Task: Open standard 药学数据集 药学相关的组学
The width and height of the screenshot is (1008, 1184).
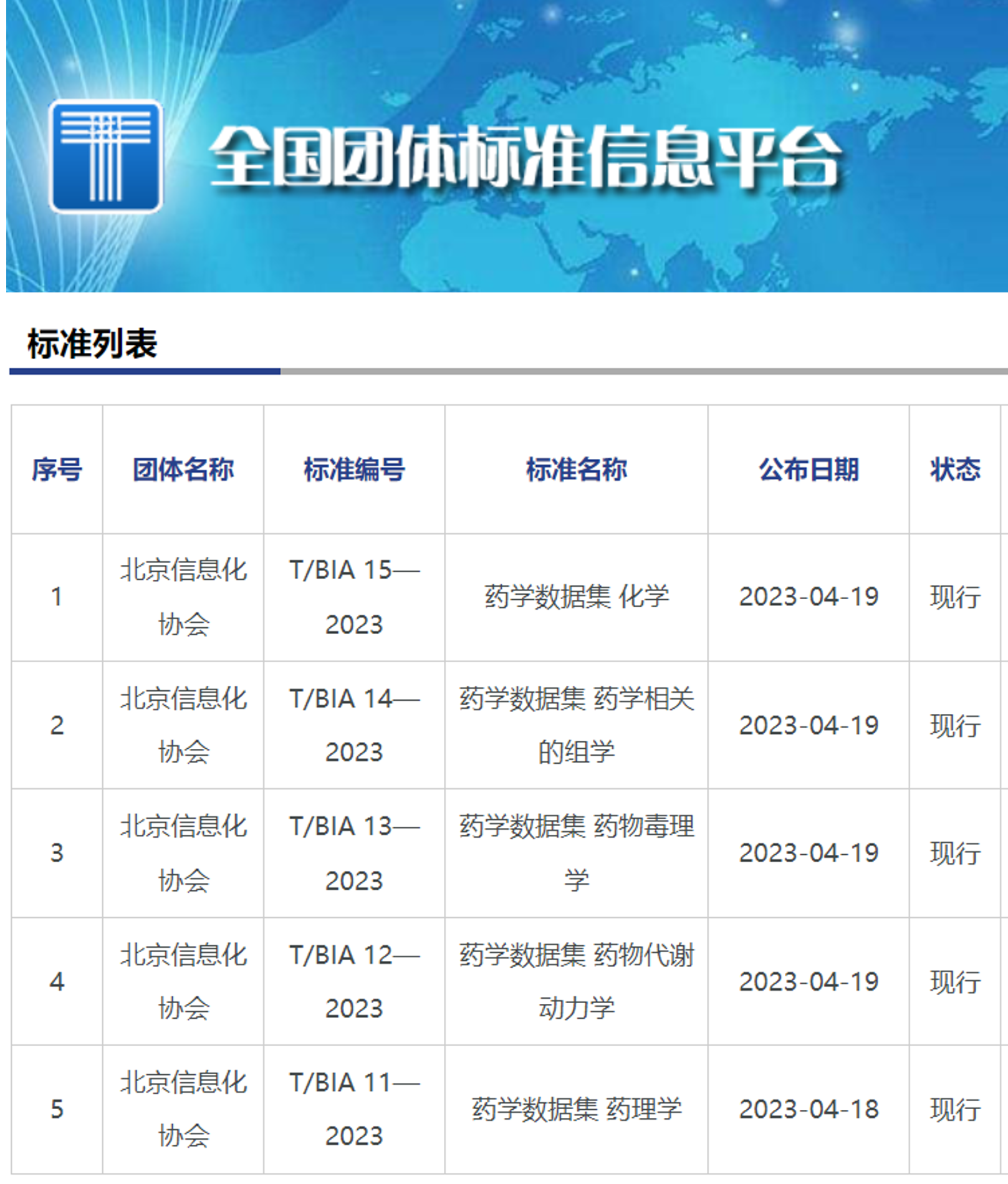Action: (x=577, y=725)
